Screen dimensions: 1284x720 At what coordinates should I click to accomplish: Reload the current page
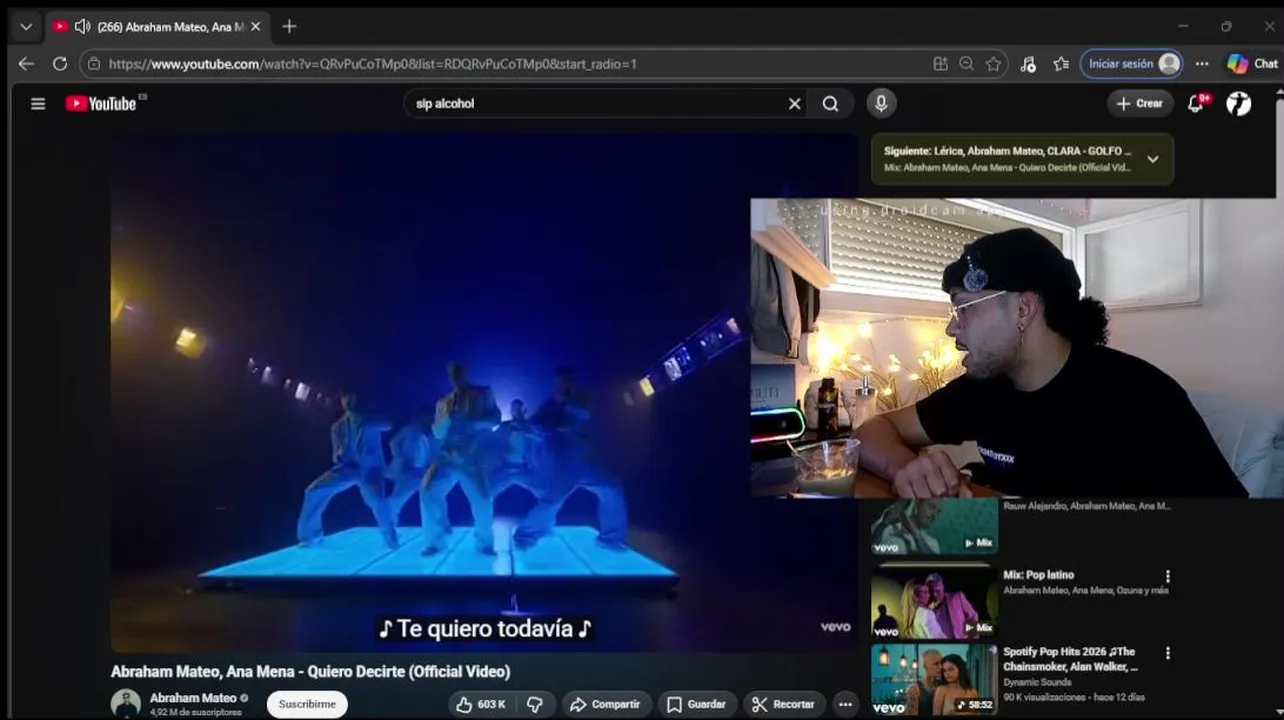click(60, 64)
